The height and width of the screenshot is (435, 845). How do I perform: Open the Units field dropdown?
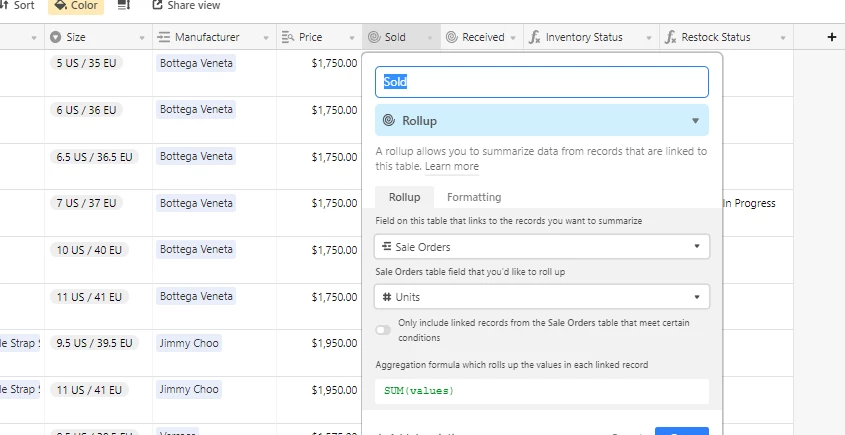pyautogui.click(x=542, y=296)
